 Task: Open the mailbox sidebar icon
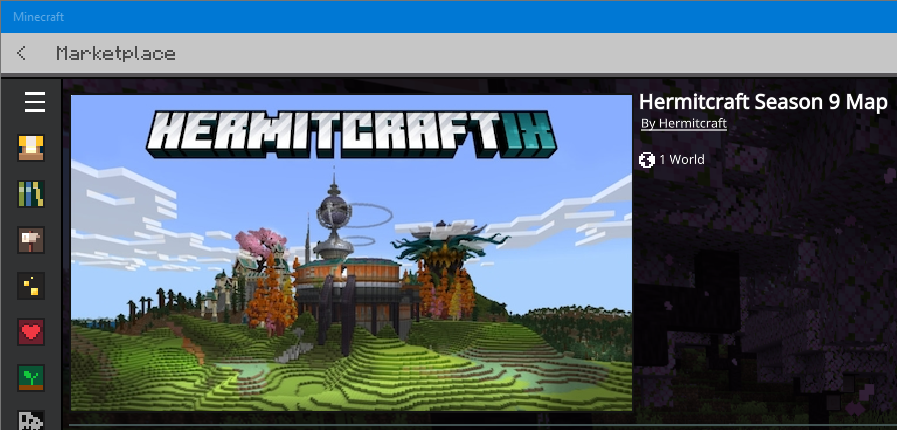tap(30, 240)
